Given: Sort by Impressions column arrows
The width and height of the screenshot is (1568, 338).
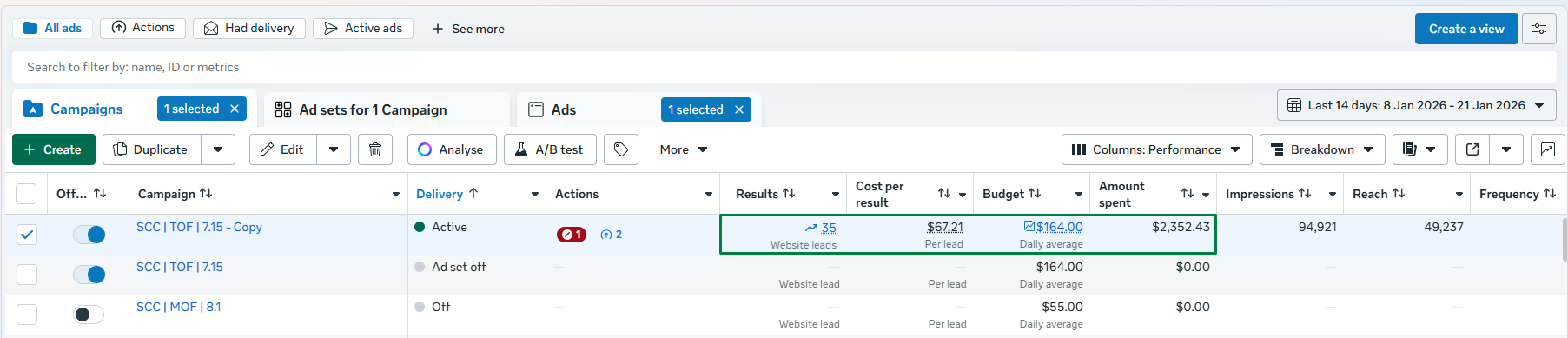Looking at the screenshot, I should point(1305,194).
